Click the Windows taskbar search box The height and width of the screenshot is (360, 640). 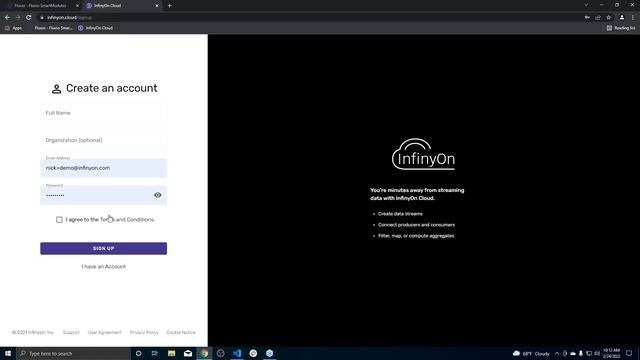[x=73, y=353]
